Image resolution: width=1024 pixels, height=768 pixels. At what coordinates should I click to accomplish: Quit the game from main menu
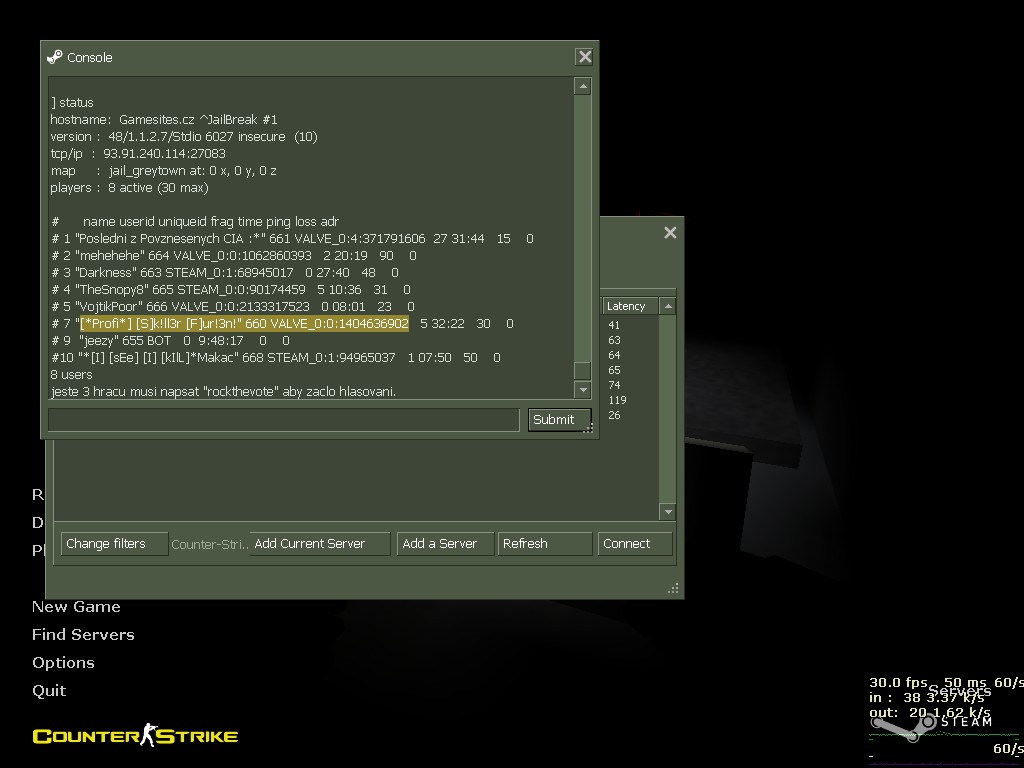[x=49, y=691]
